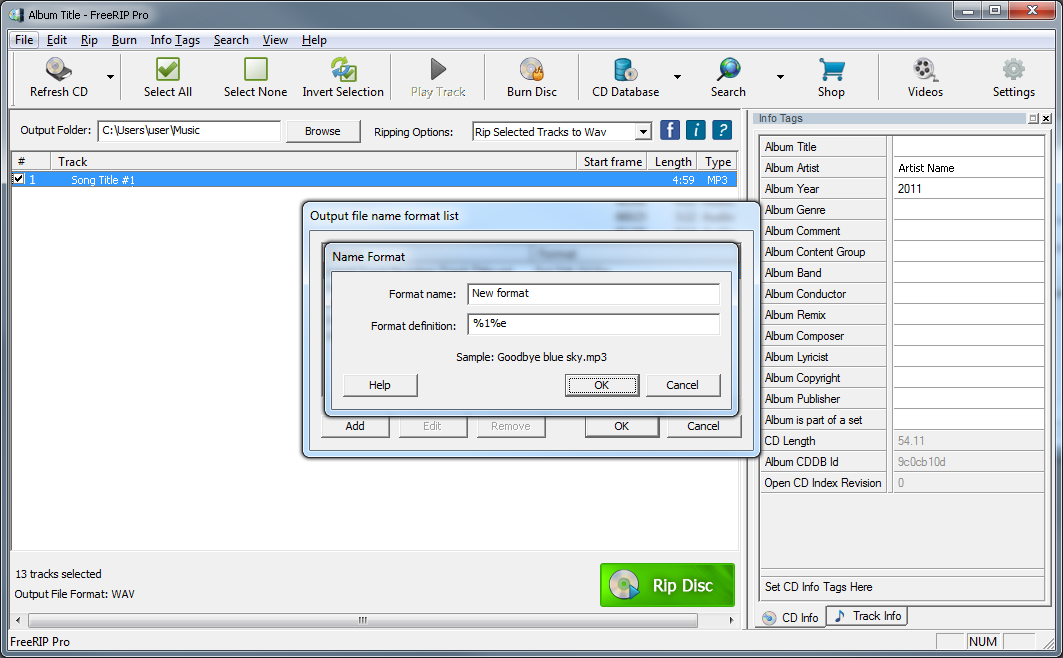Image resolution: width=1063 pixels, height=658 pixels.
Task: Open the Ripping Options combo box
Action: (x=562, y=131)
